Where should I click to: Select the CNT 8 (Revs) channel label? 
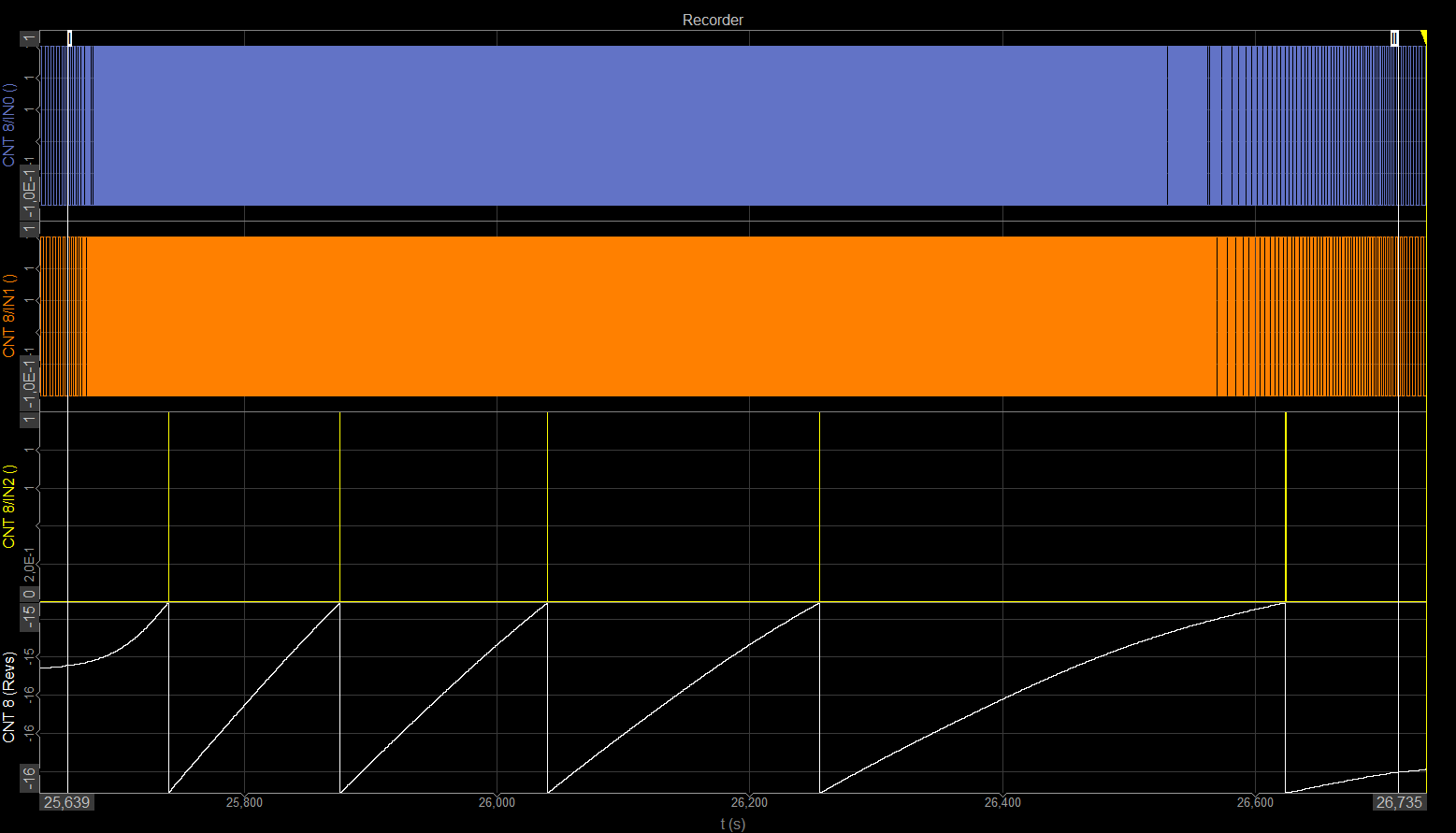(9, 697)
